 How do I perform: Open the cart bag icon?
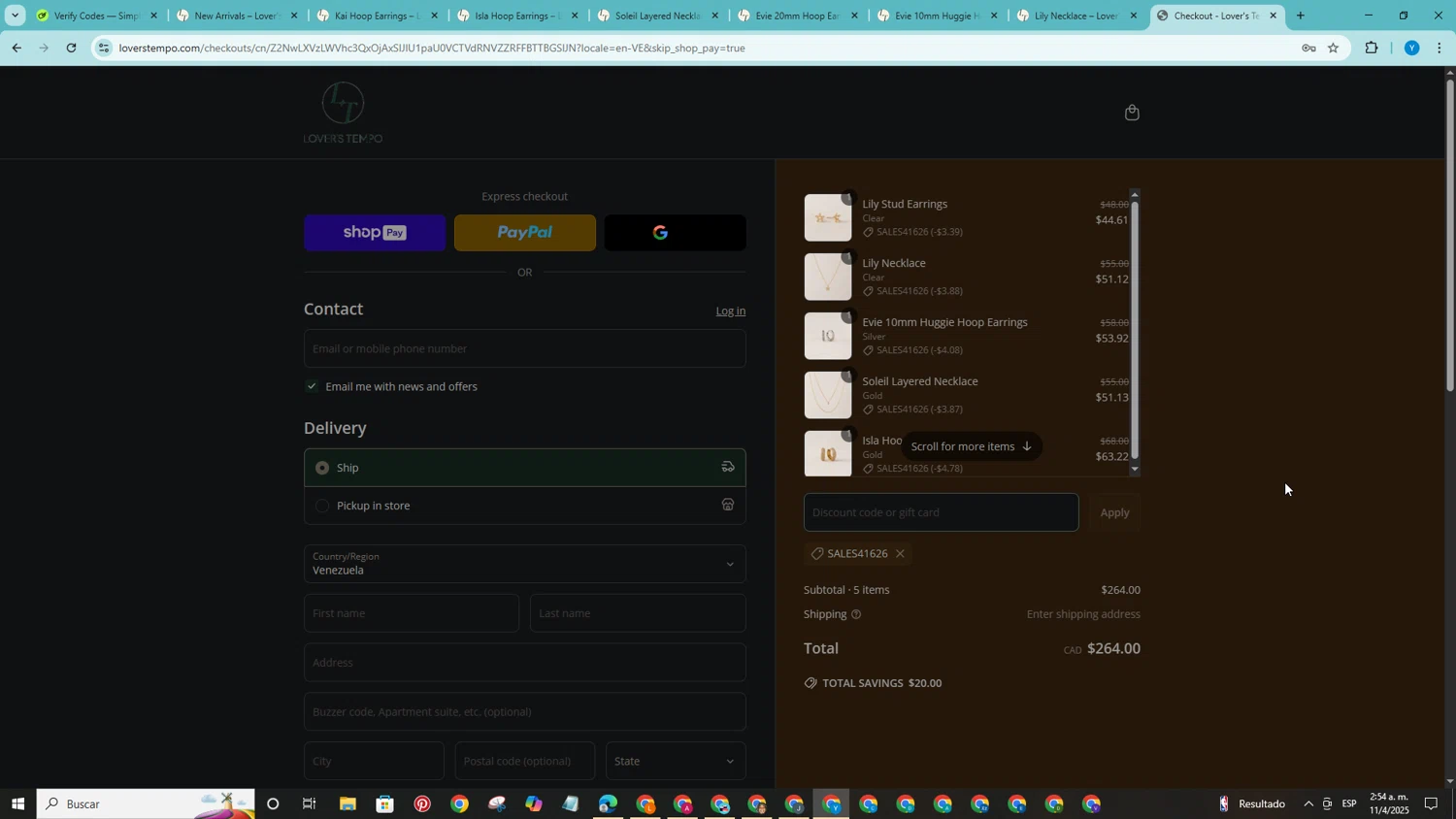tap(1132, 113)
